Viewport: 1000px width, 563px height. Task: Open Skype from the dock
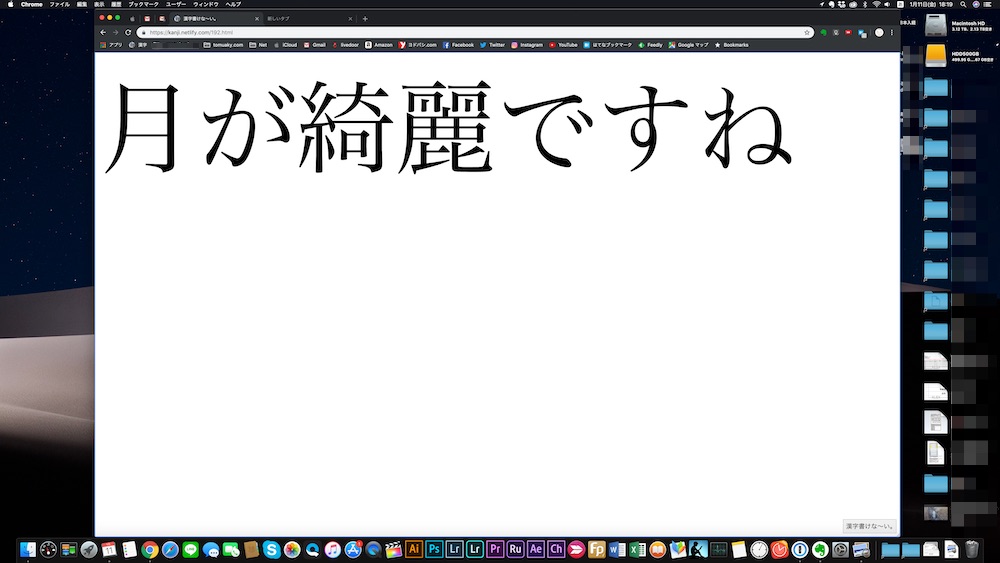pos(271,549)
